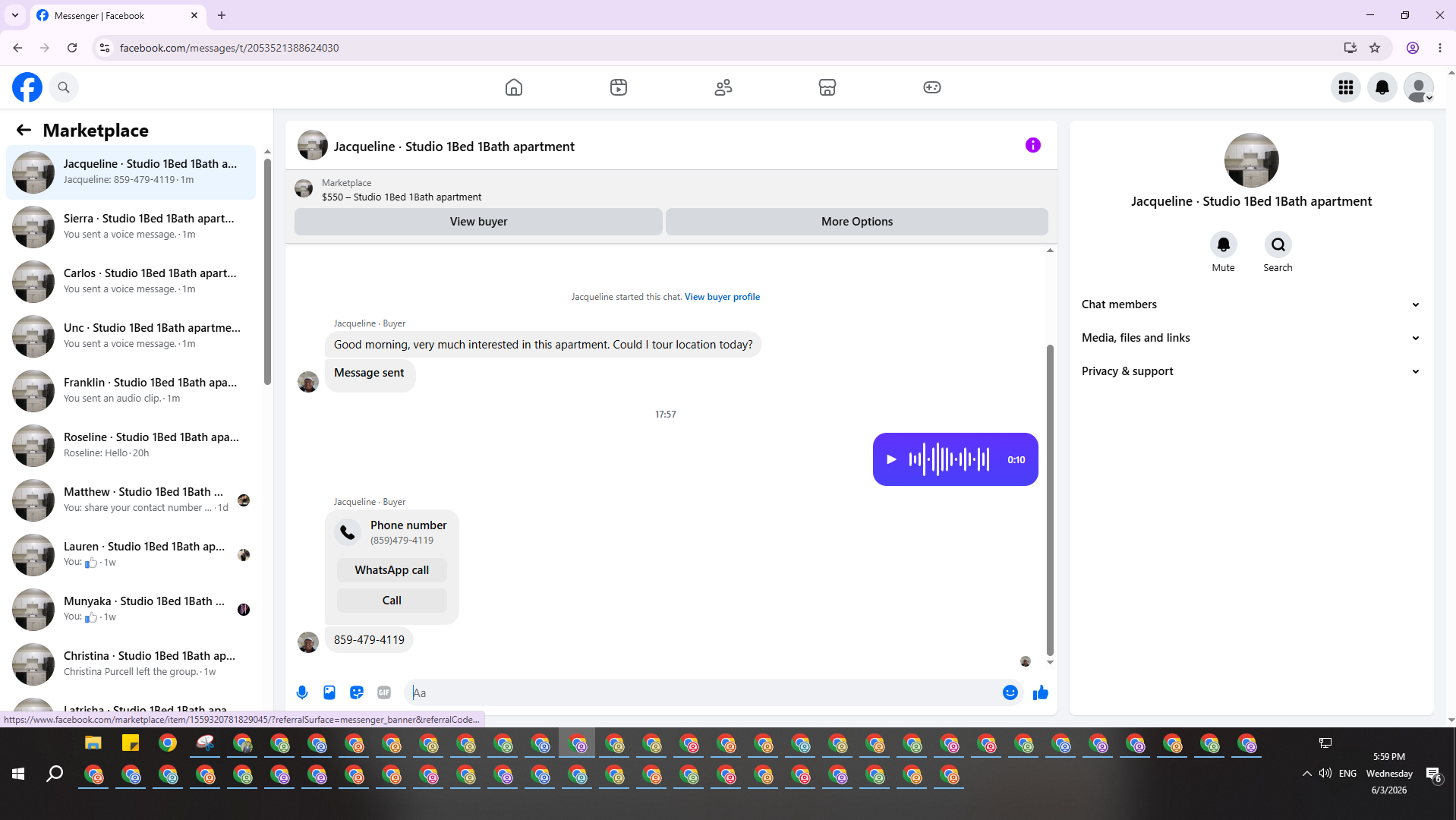Viewport: 1456px width, 820px height.
Task: Click the chat header avatar
Action: 313,145
